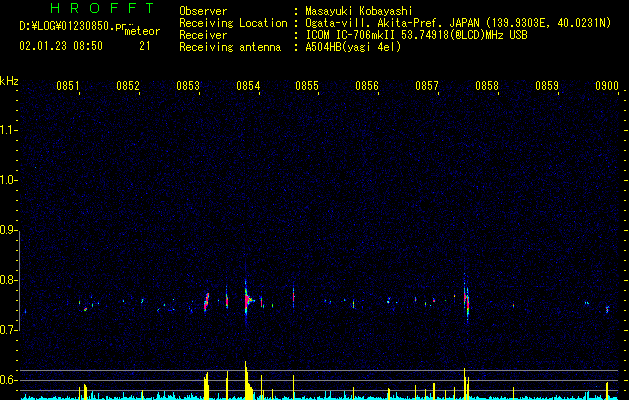Click the 1.1 kHz axis label

(x=8, y=130)
